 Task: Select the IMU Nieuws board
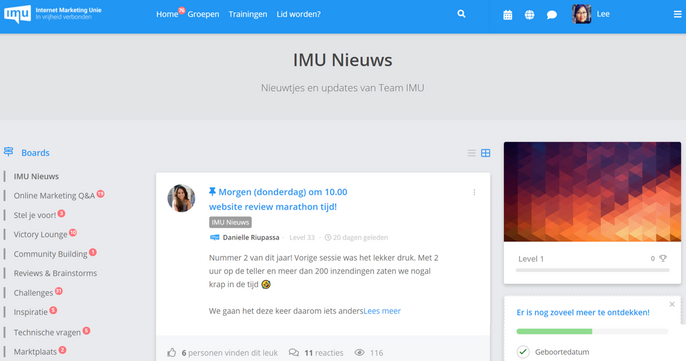click(36, 176)
